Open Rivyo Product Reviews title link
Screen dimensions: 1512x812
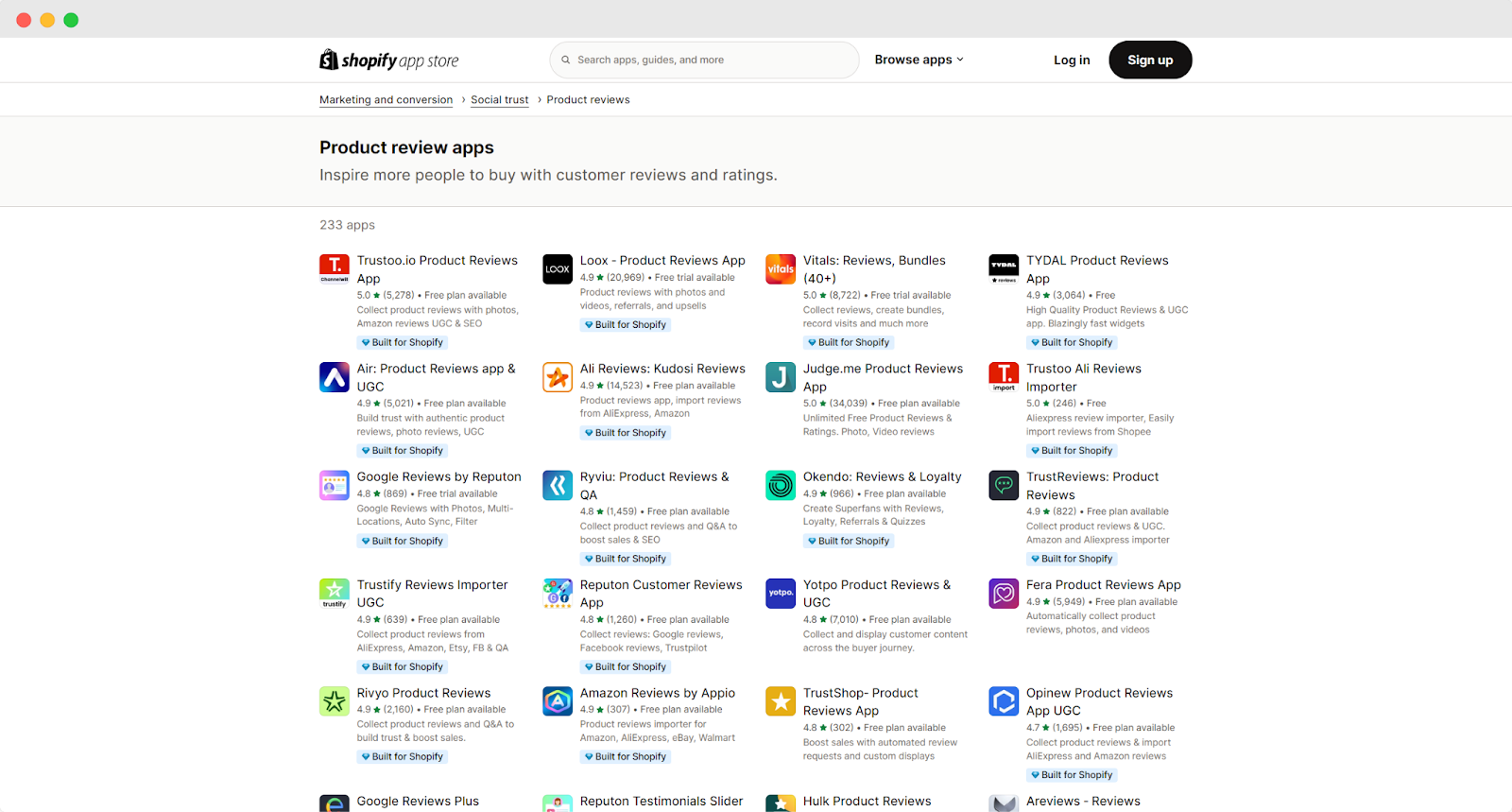point(423,693)
